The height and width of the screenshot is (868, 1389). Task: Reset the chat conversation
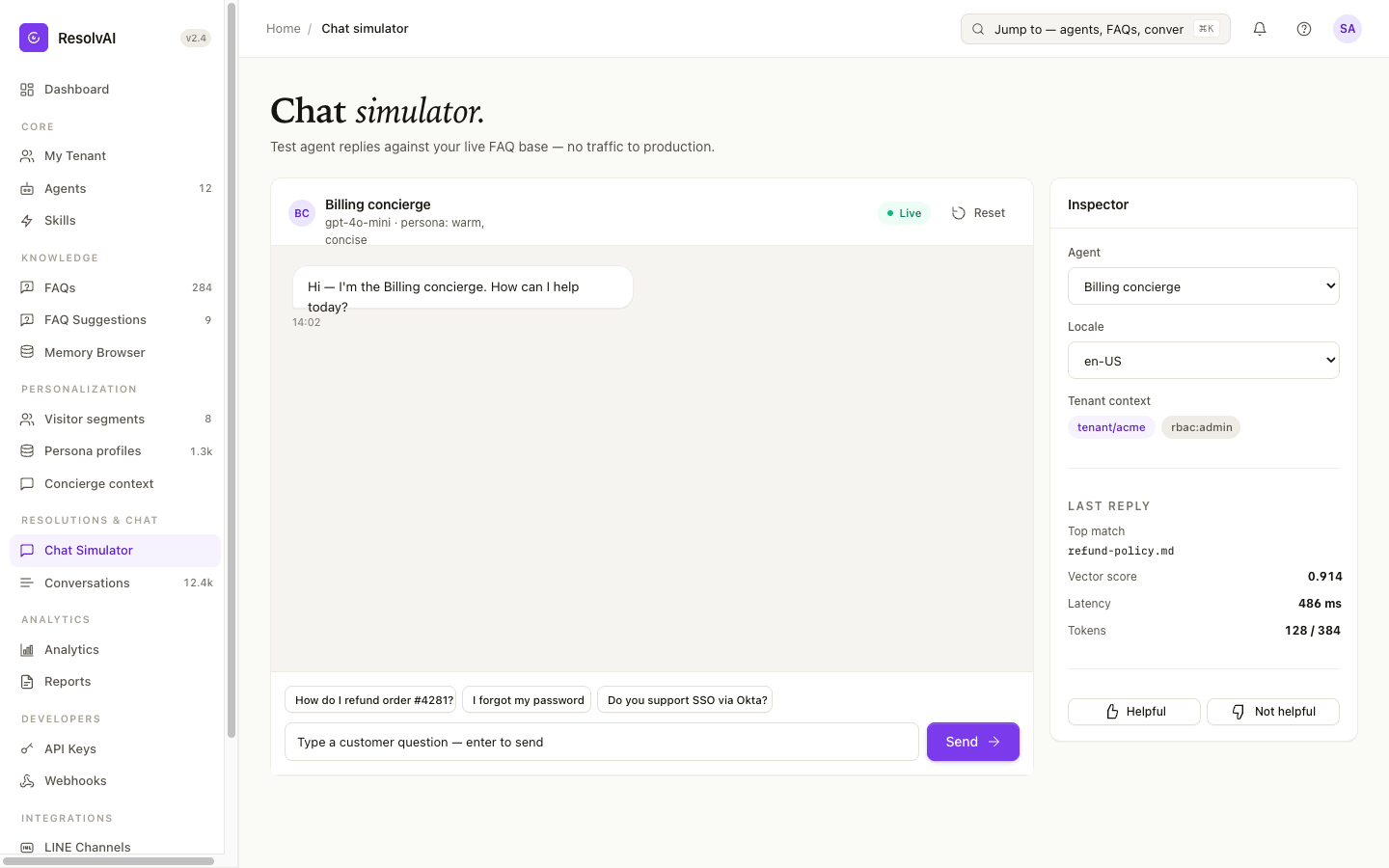coord(978,213)
